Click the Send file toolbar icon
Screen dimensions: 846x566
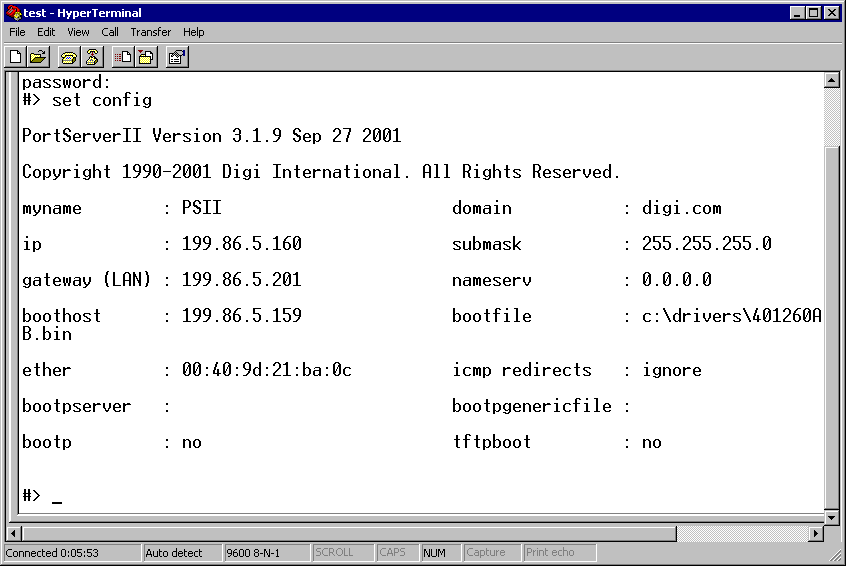pos(123,57)
